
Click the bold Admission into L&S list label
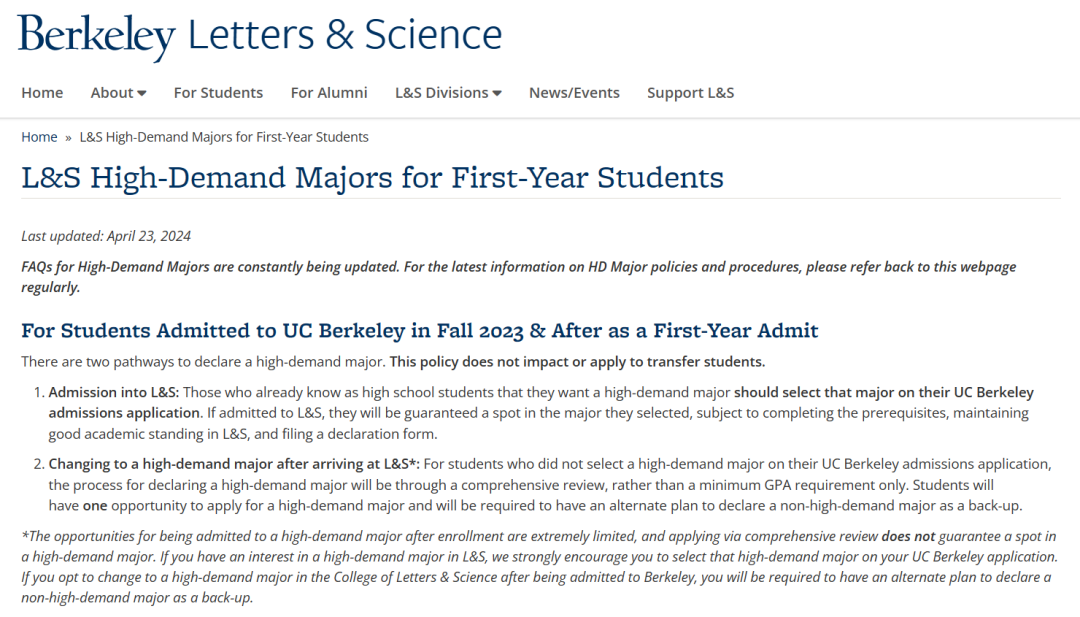tap(114, 392)
